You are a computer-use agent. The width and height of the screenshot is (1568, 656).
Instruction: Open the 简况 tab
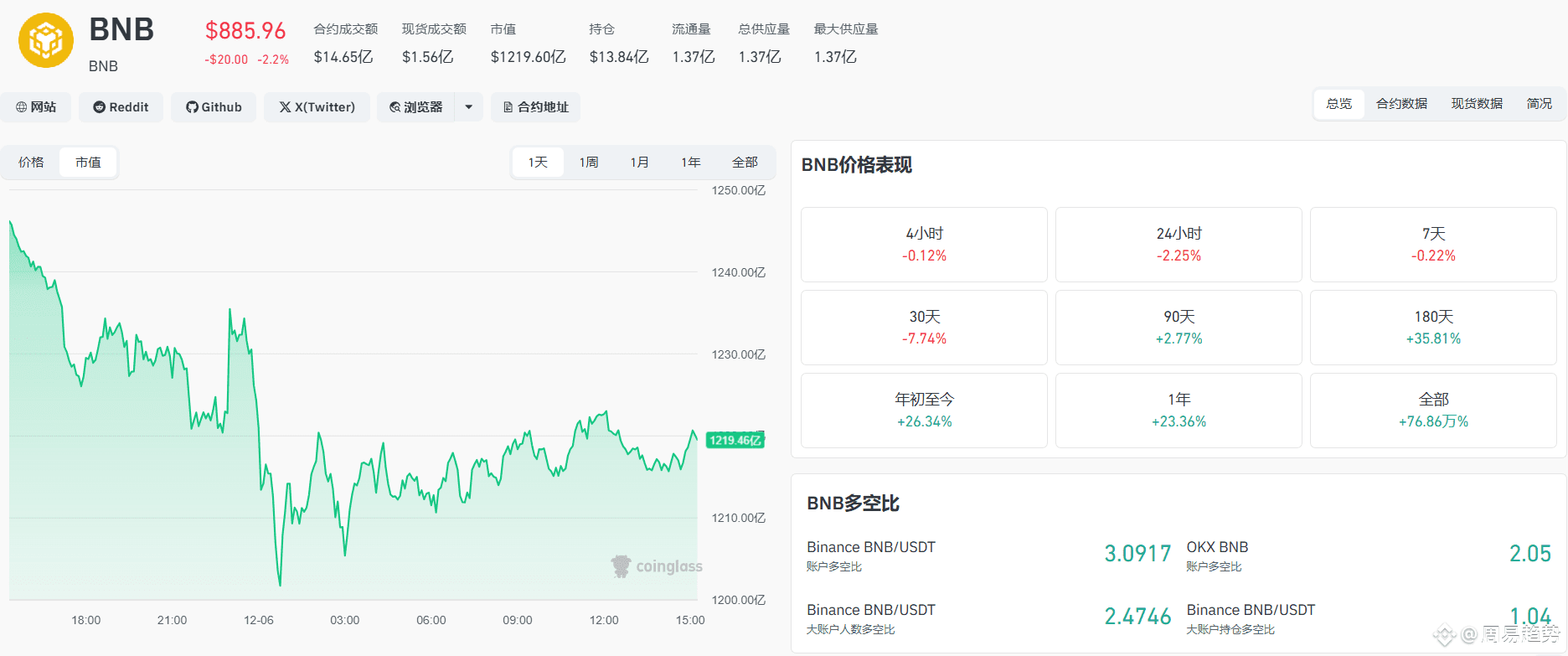1539,104
